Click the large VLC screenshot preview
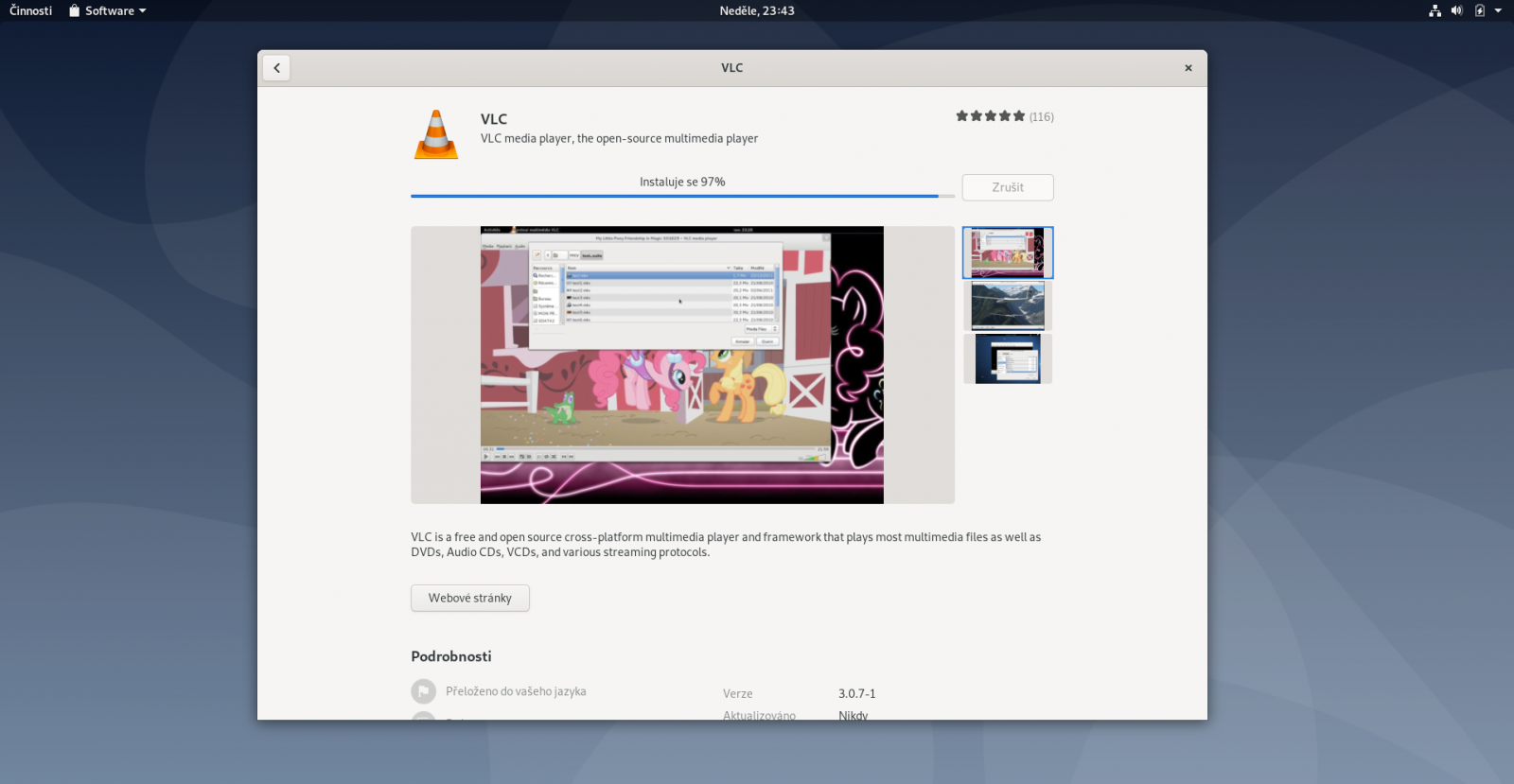Screen dimensions: 1514x784 click(682, 365)
